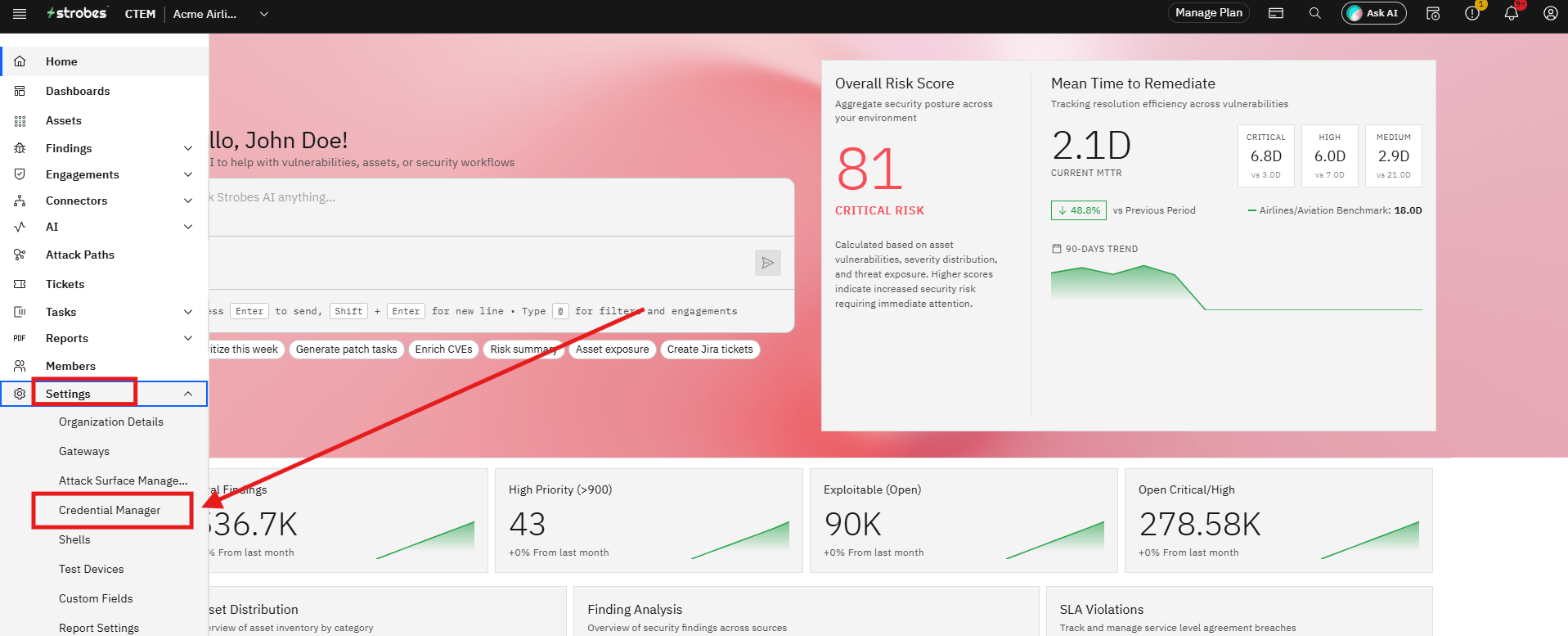Click the High Priority (>900) card

tap(649, 521)
